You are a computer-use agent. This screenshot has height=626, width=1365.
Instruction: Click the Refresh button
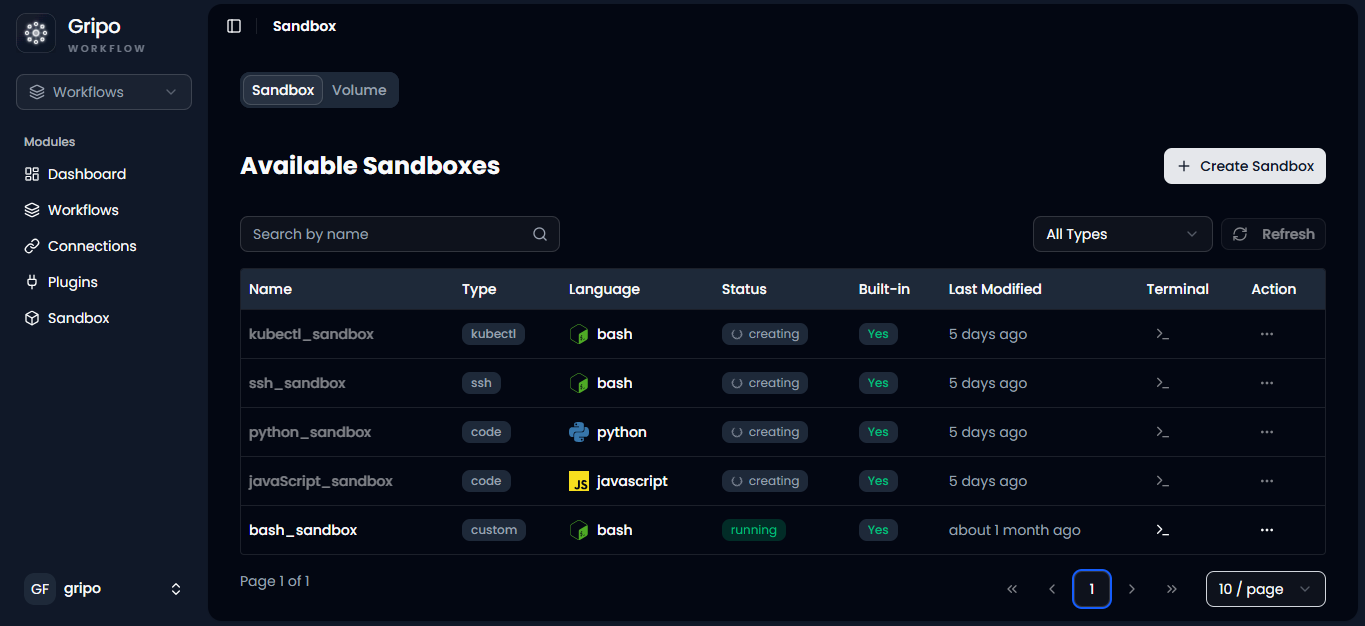[1273, 234]
